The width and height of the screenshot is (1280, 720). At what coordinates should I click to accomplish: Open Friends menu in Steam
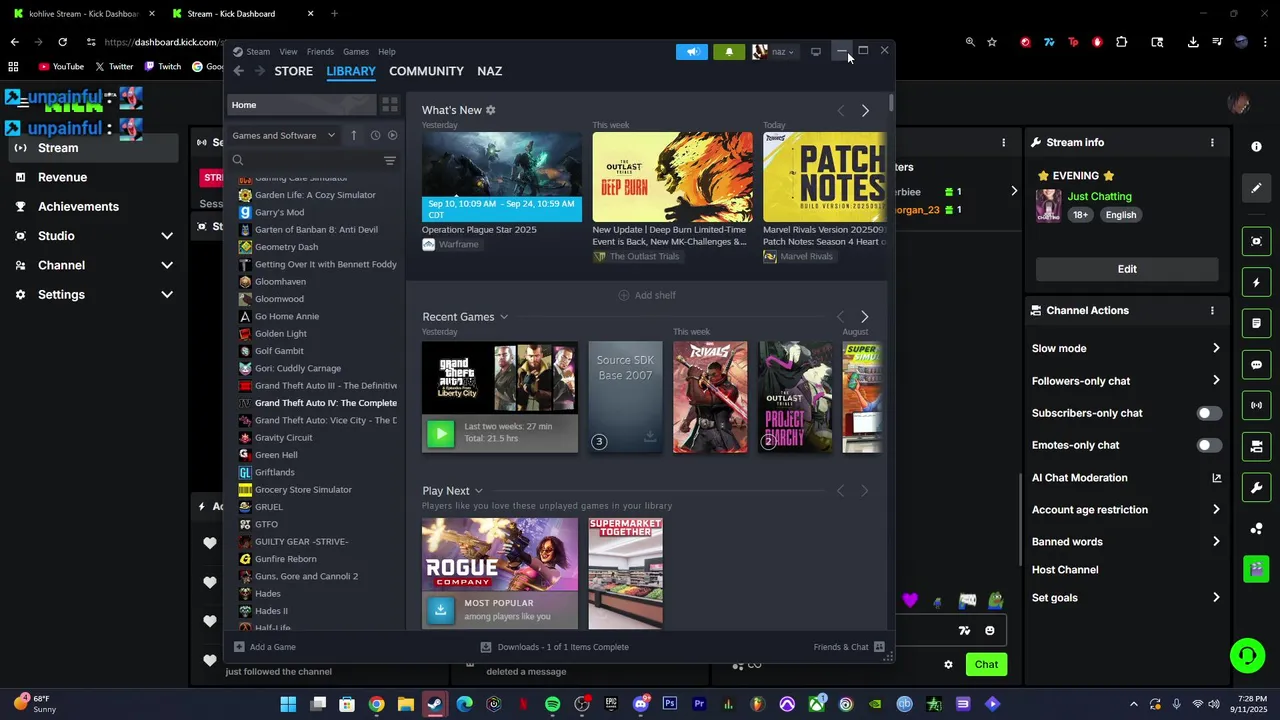(320, 52)
